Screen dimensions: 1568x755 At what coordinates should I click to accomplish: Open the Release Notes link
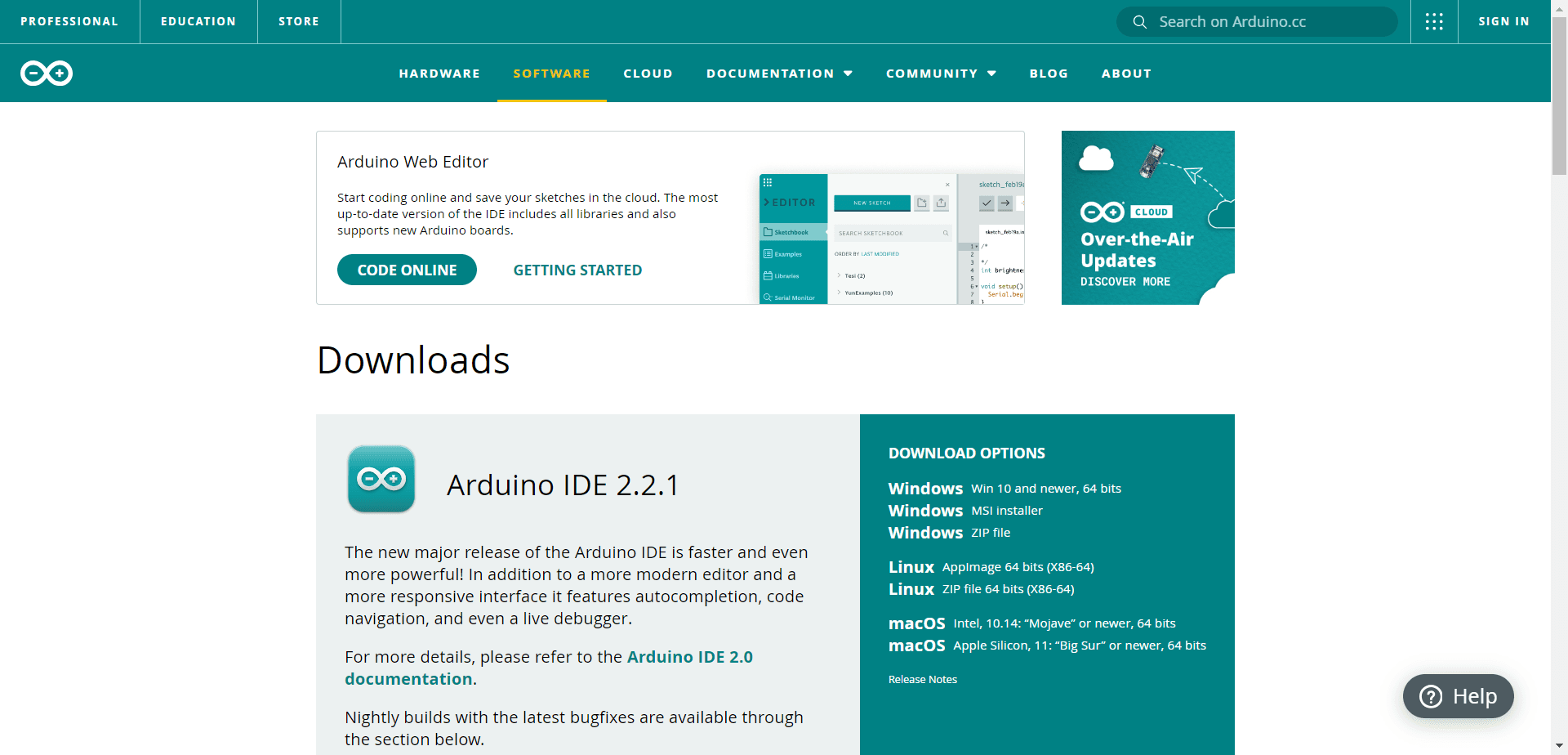(x=922, y=680)
